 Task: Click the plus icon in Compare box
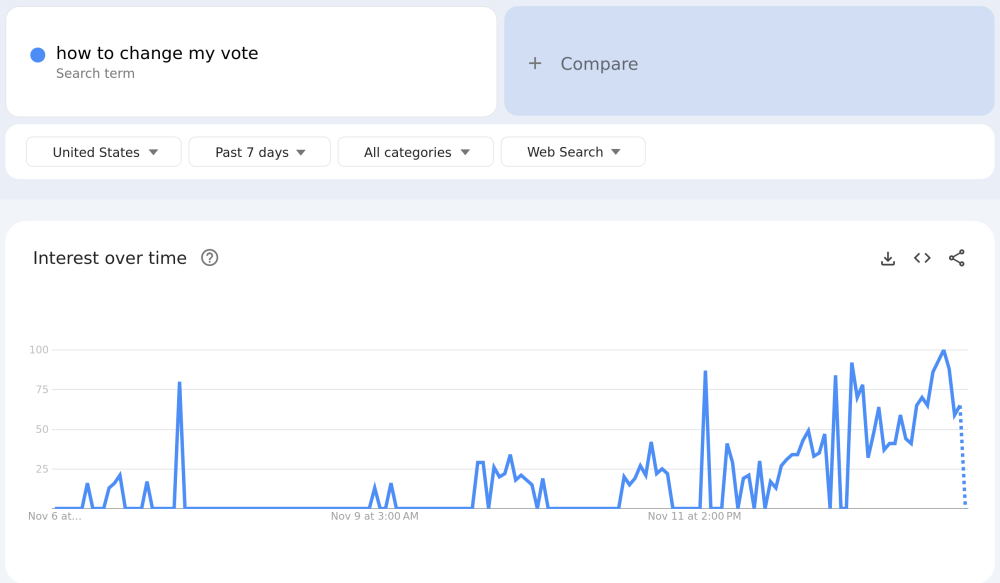click(x=535, y=64)
